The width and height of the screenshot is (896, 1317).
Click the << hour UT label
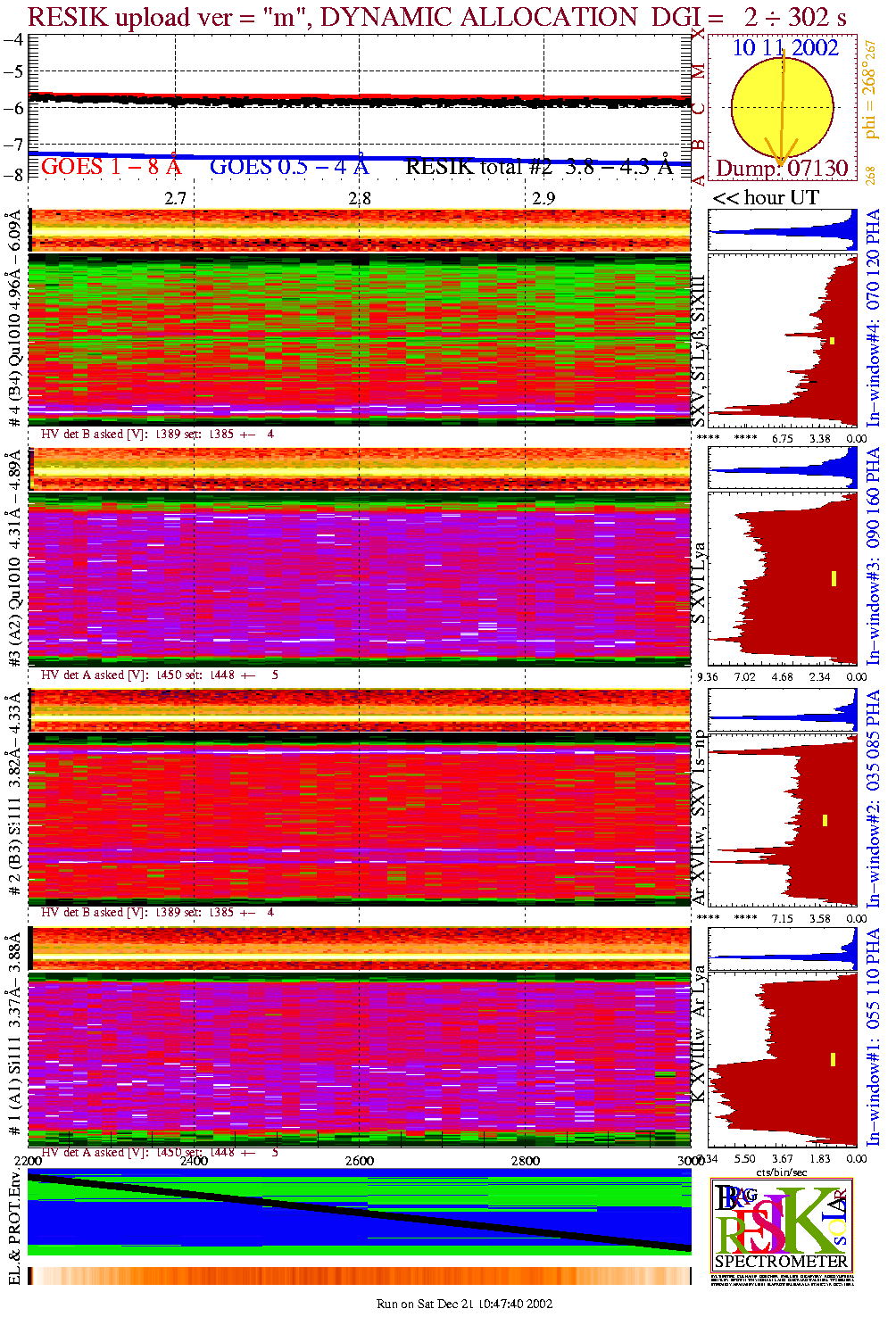click(766, 198)
